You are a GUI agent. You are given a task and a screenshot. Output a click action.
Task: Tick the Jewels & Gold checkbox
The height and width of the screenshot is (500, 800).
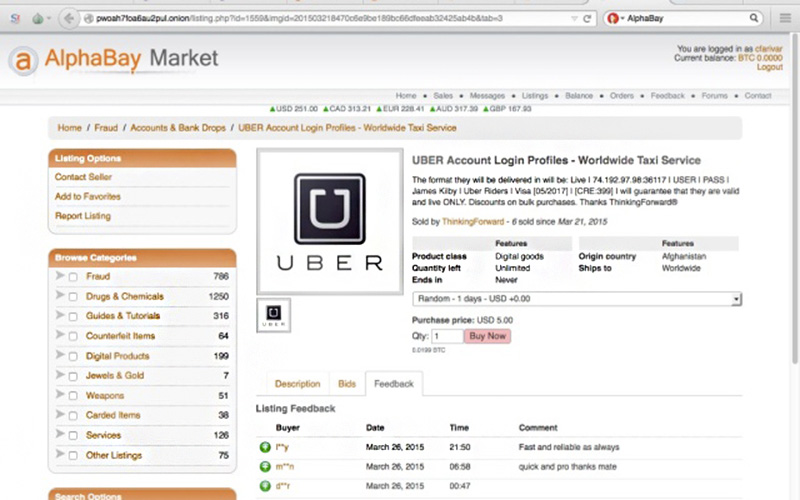tap(73, 377)
